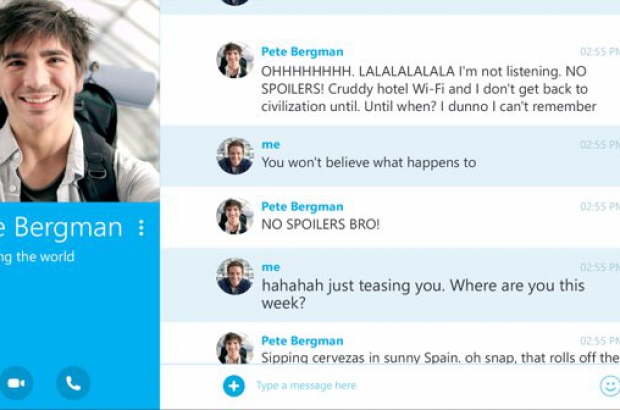The image size is (620, 410).
Task: Click Pete Bergman name above OHHHHHHHH message
Action: pyautogui.click(x=302, y=51)
